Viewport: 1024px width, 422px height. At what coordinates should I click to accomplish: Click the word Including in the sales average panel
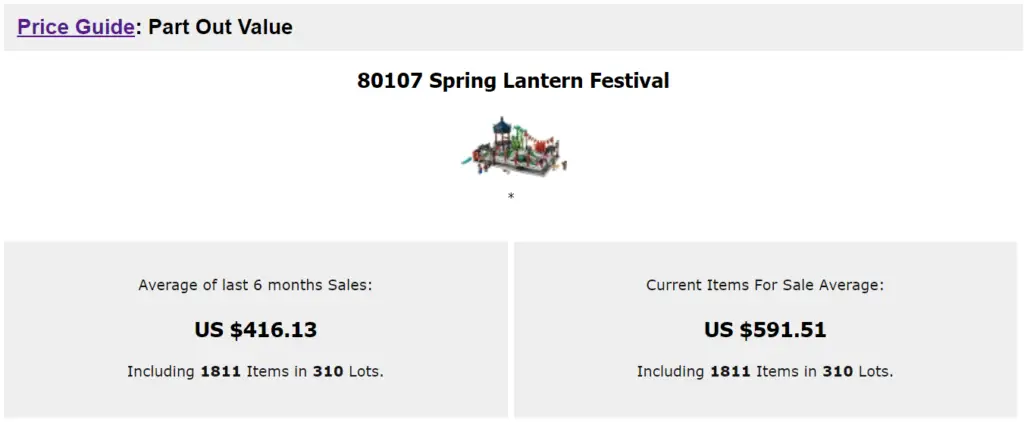tap(161, 372)
